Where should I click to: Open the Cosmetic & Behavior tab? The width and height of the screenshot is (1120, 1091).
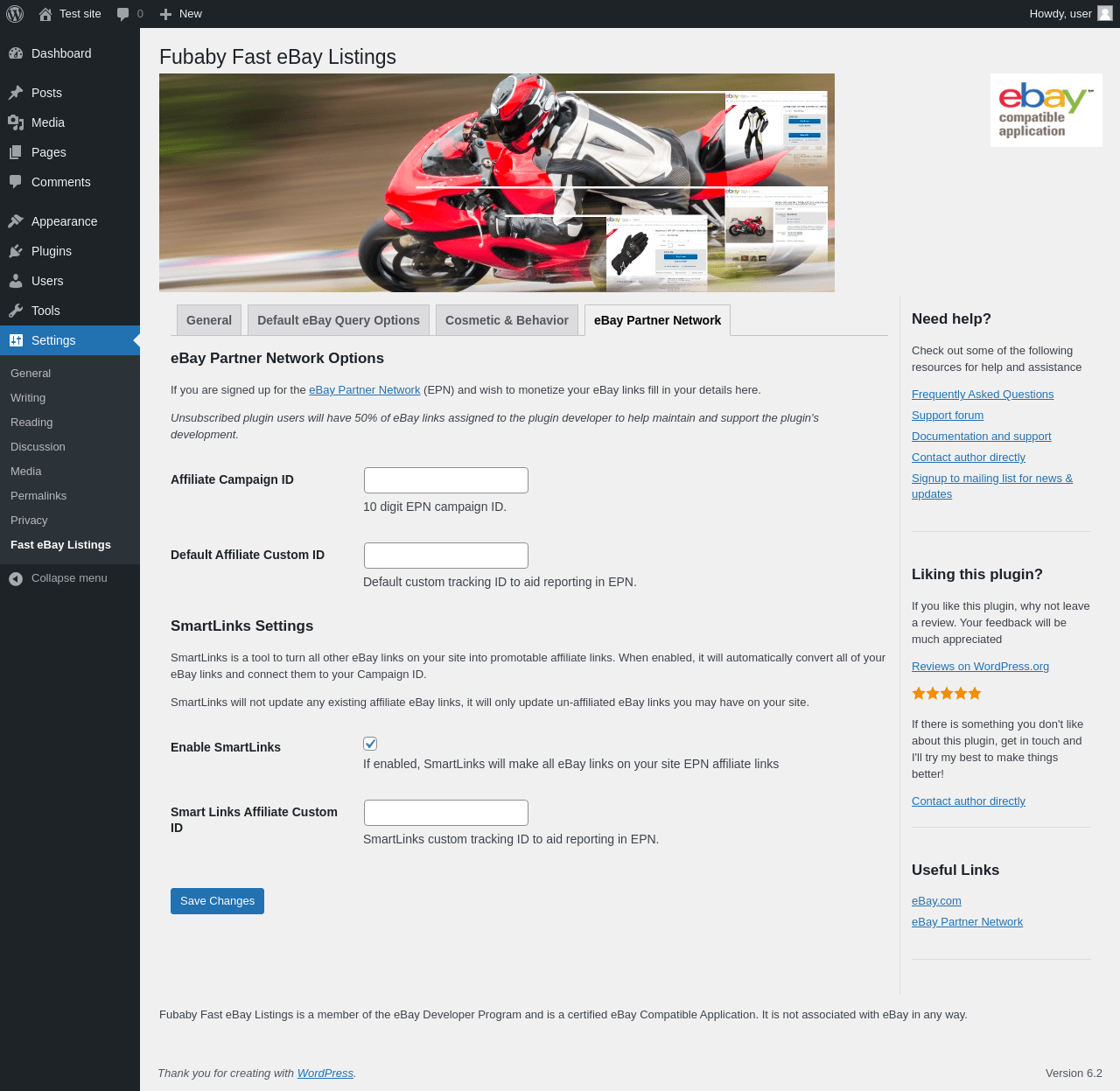(x=507, y=320)
